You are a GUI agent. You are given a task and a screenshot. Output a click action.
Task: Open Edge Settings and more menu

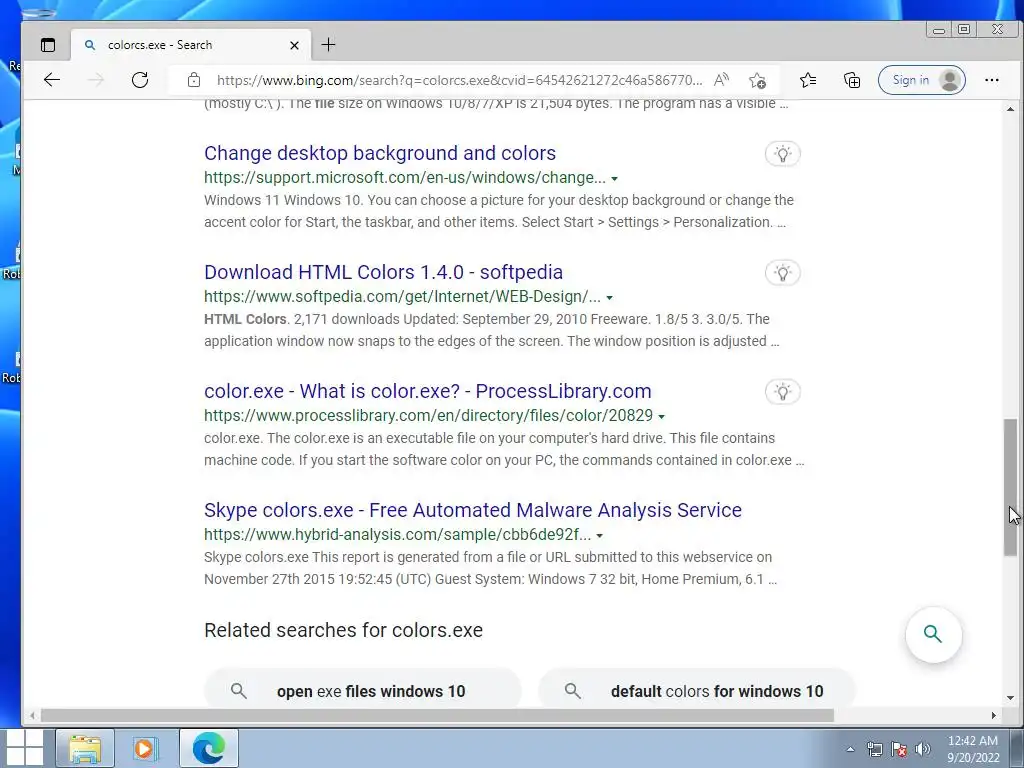coord(991,80)
